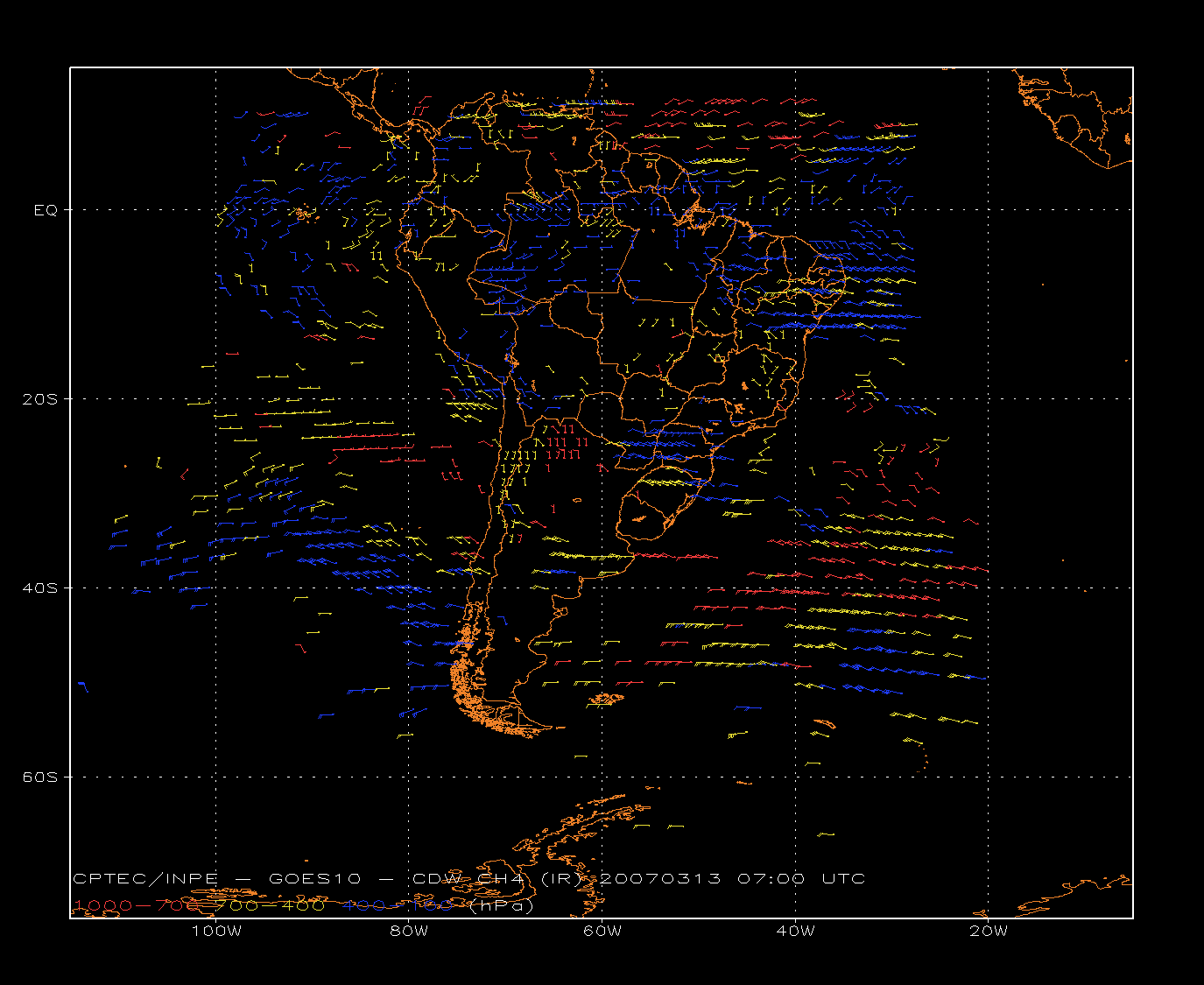Click the 40S latitude label
The height and width of the screenshot is (985, 1204).
39,587
